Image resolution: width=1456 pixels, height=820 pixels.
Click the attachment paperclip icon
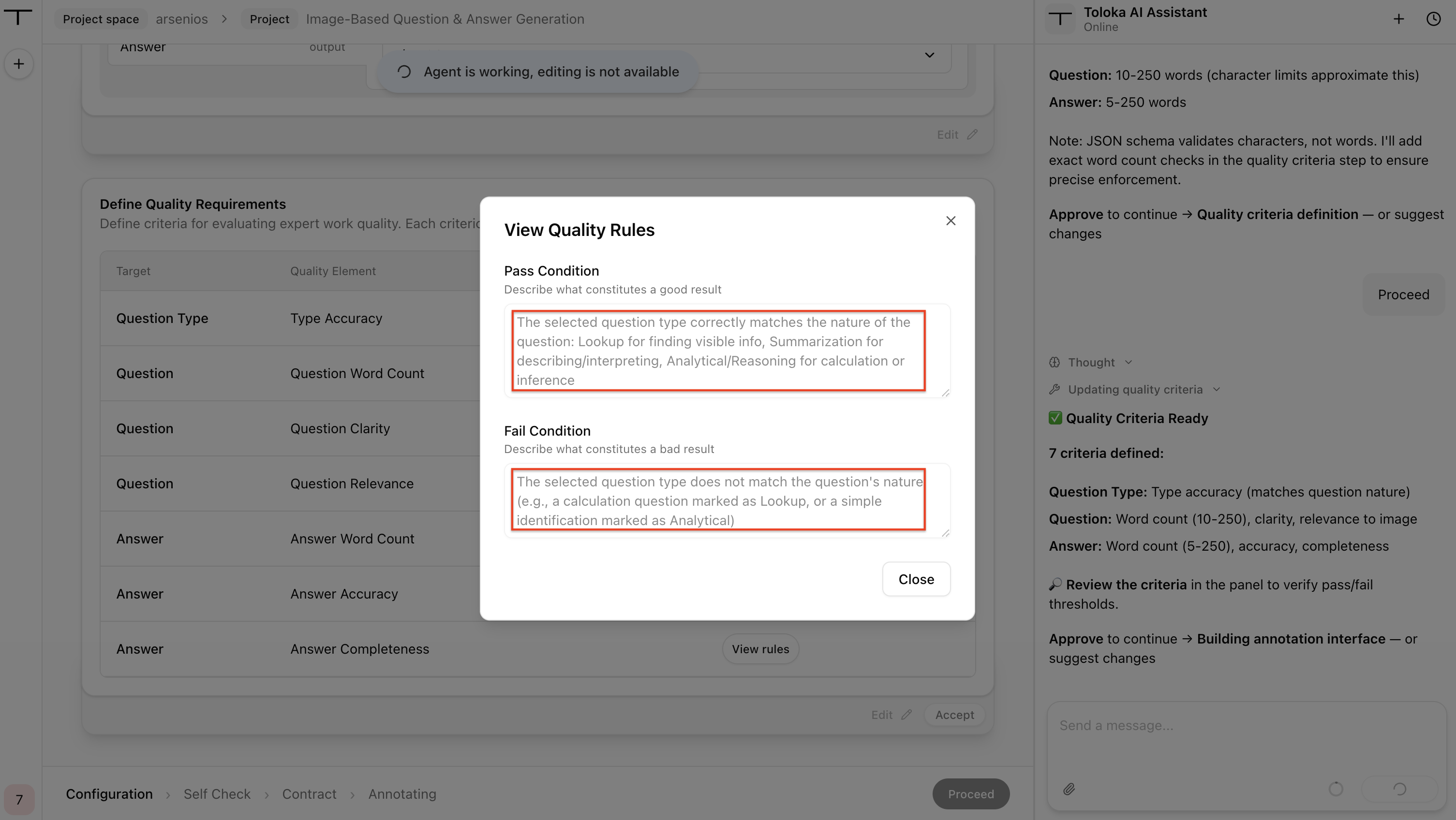pyautogui.click(x=1069, y=789)
